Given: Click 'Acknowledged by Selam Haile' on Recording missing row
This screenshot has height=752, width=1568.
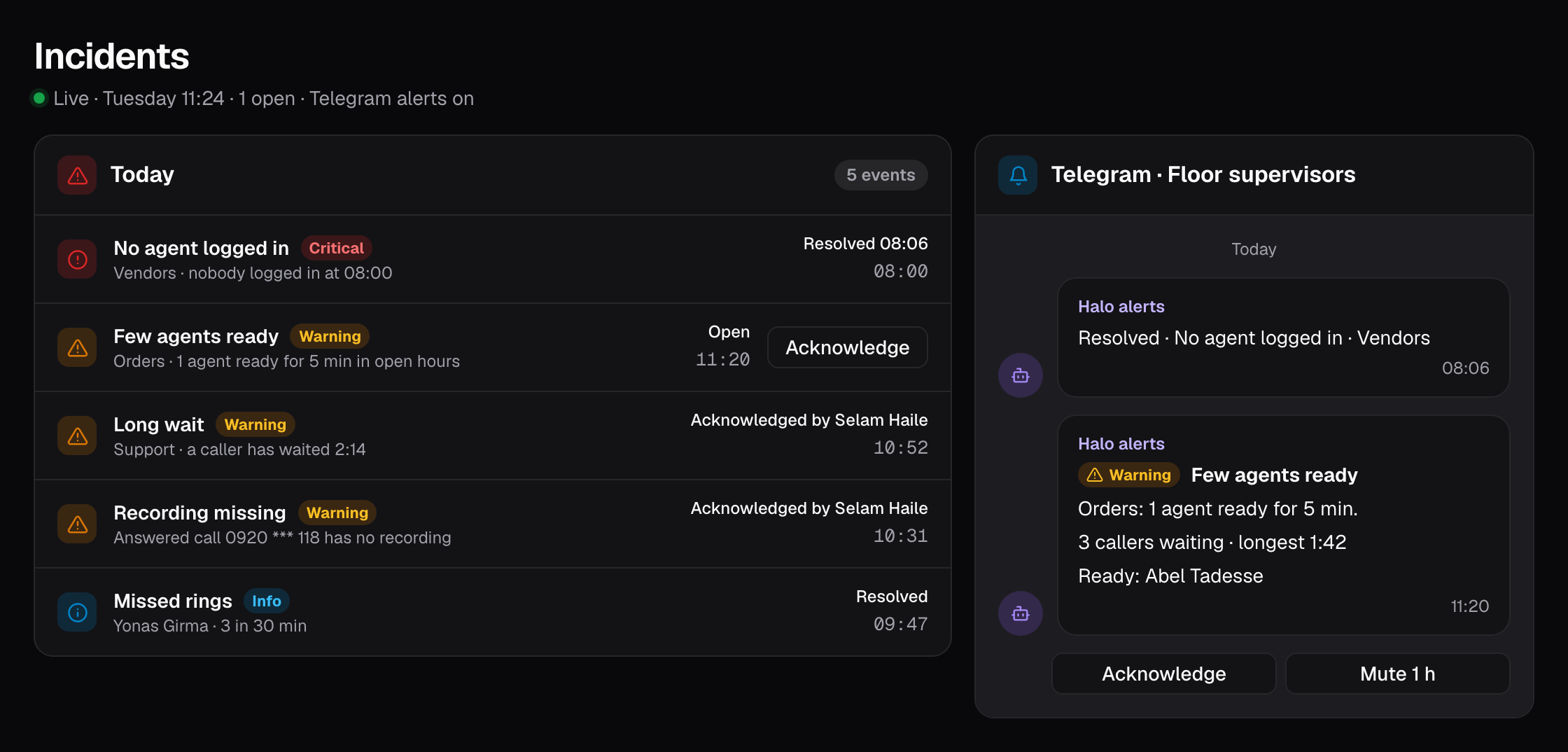Looking at the screenshot, I should (809, 508).
